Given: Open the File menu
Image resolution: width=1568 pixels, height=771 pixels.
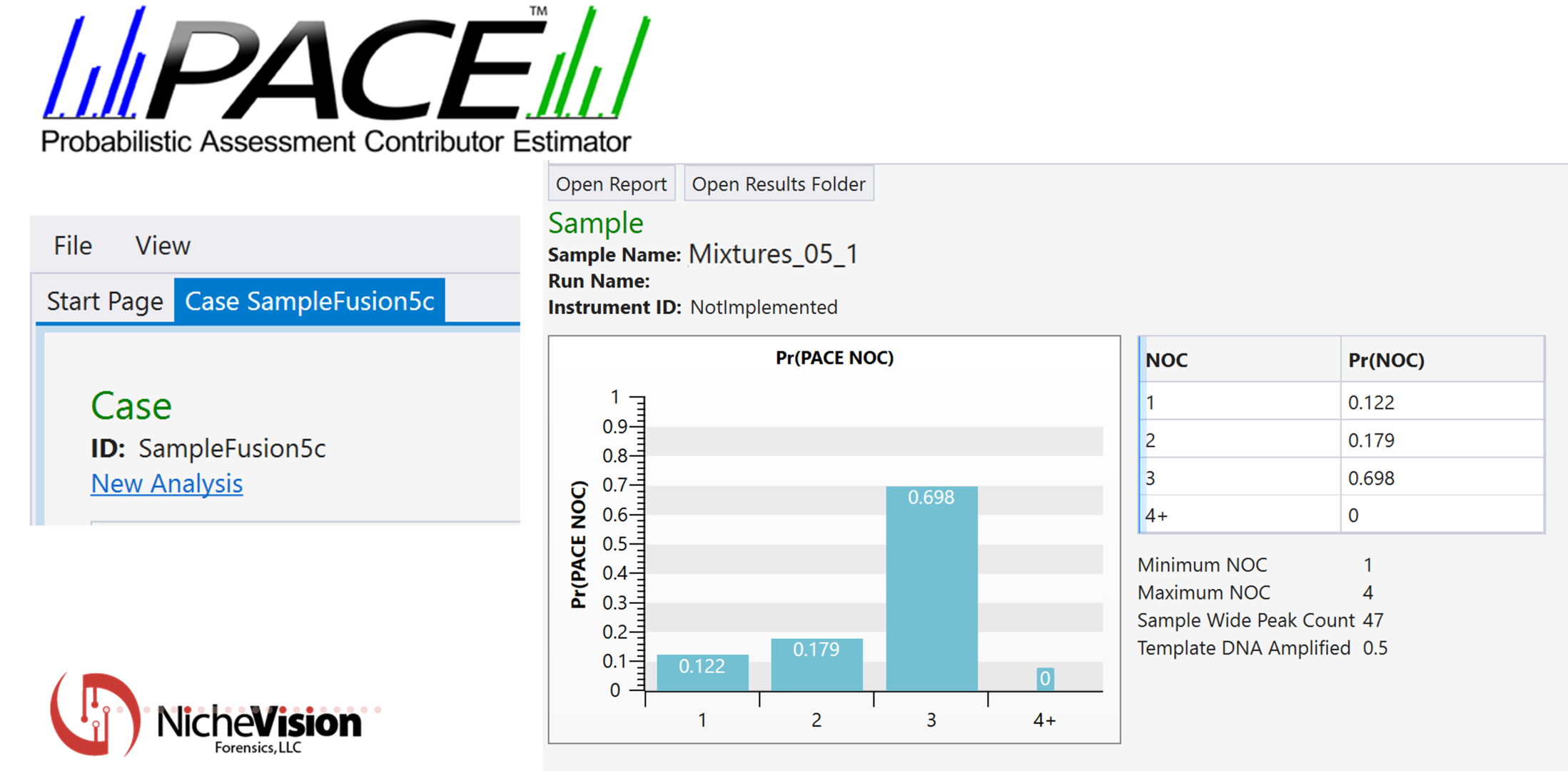Looking at the screenshot, I should (73, 246).
